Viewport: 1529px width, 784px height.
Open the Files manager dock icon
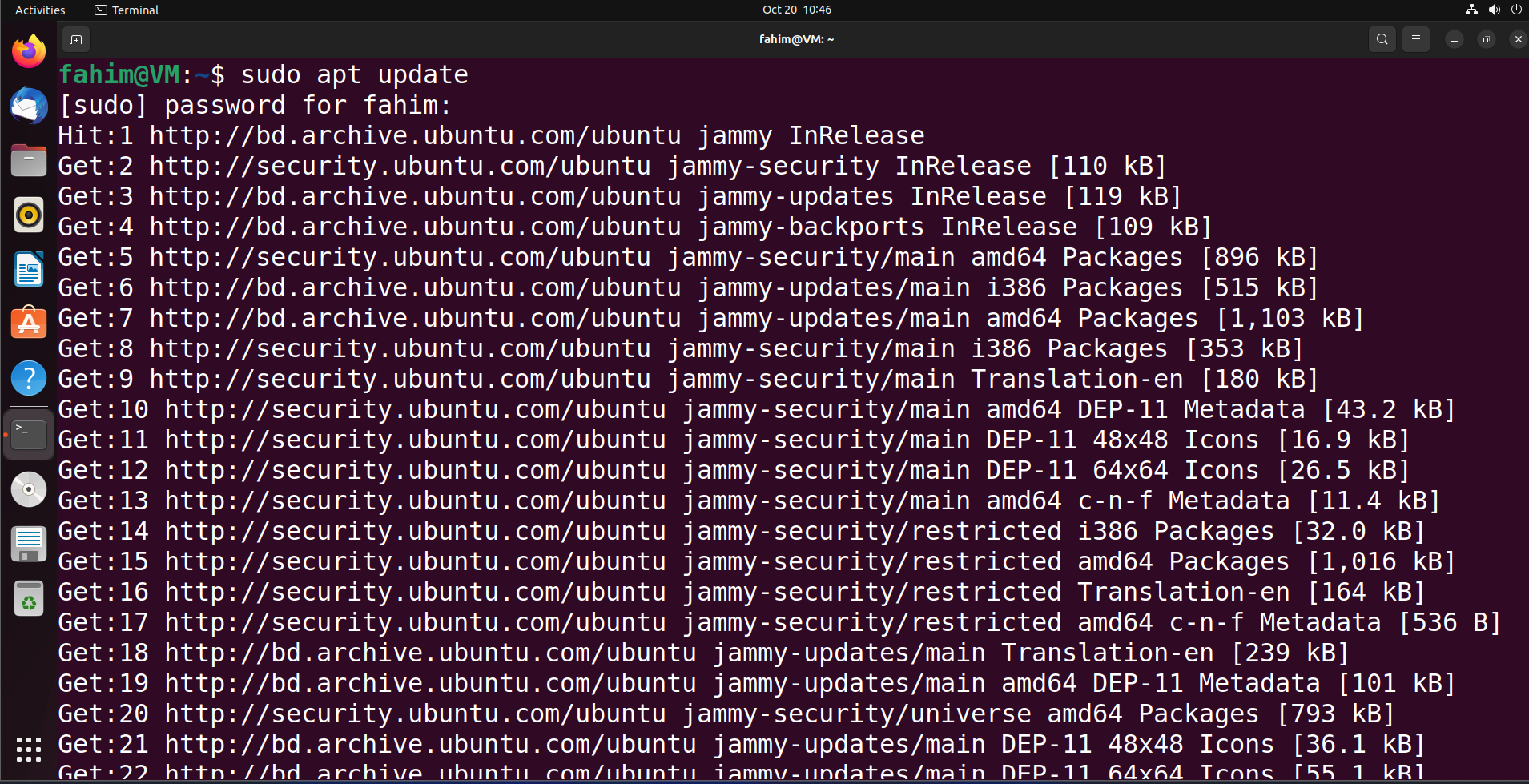pyautogui.click(x=29, y=160)
